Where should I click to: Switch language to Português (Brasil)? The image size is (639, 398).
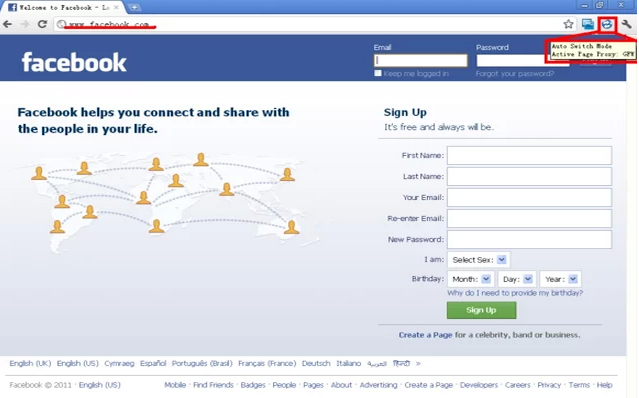(202, 363)
